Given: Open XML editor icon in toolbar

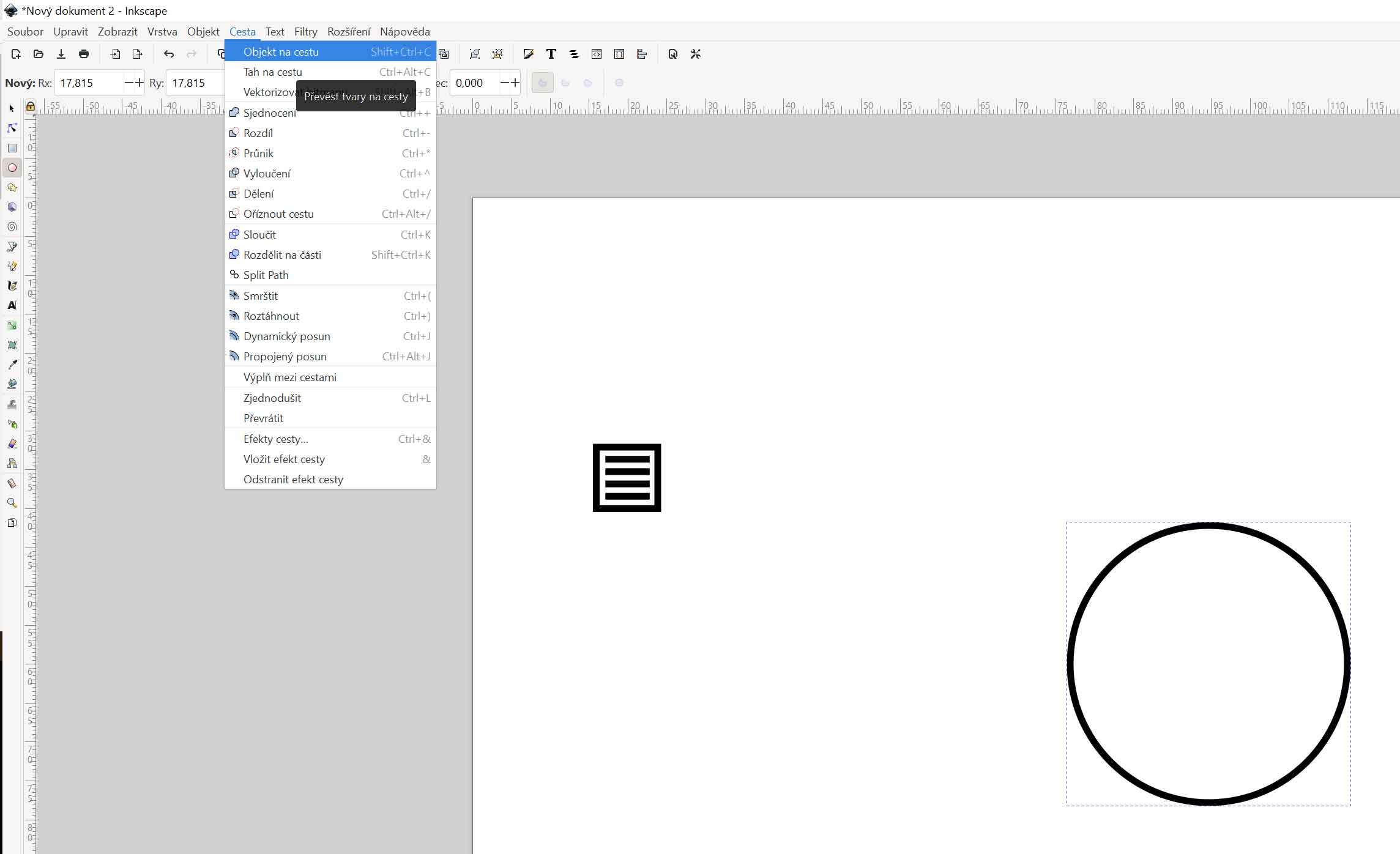Looking at the screenshot, I should (597, 54).
